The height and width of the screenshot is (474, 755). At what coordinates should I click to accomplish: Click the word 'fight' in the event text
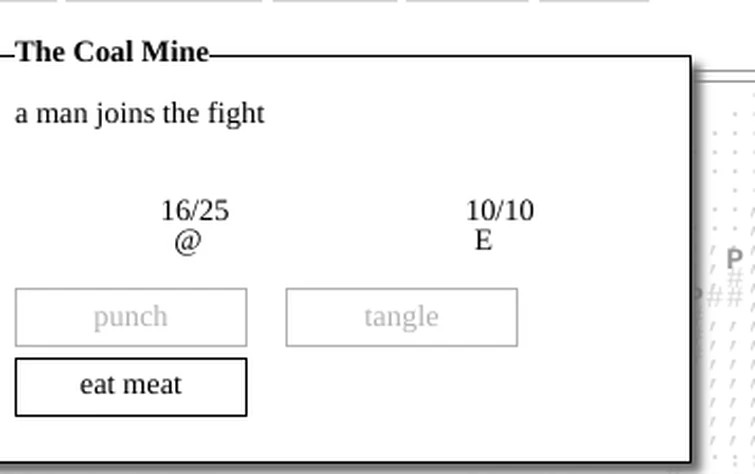236,113
